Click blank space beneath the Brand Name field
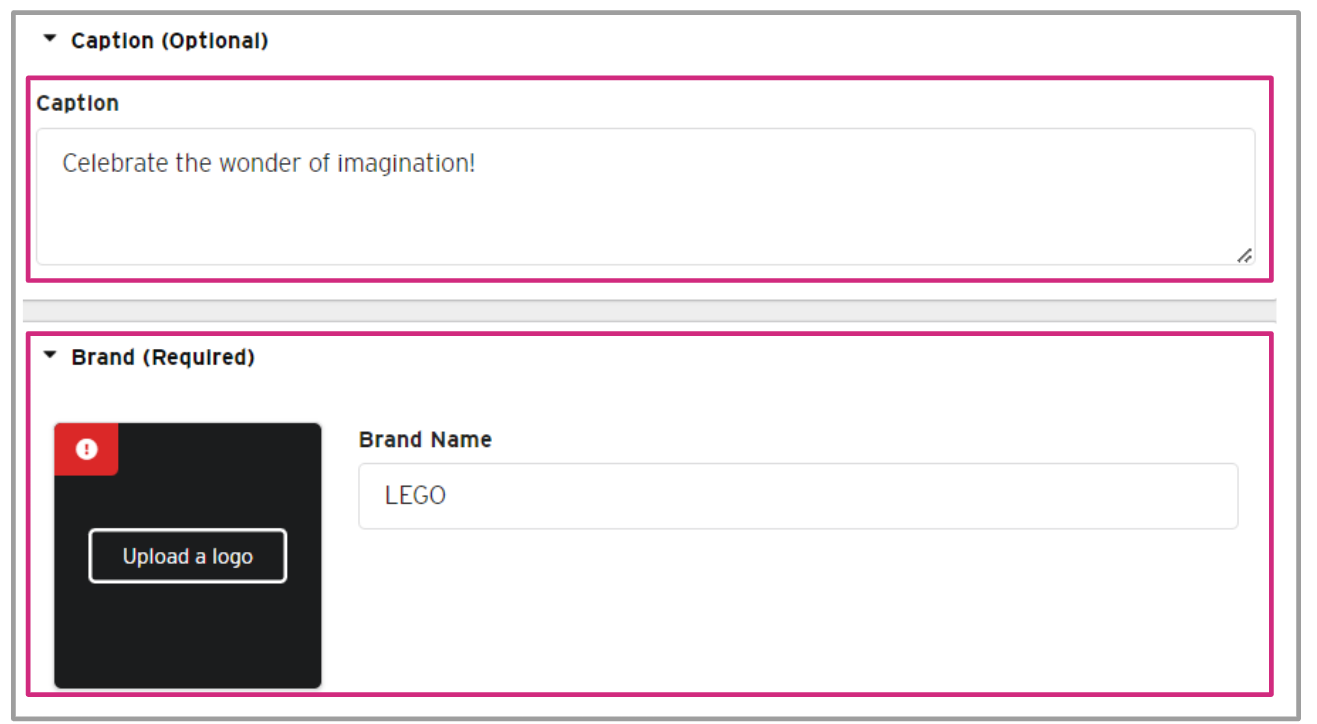 pyautogui.click(x=798, y=610)
